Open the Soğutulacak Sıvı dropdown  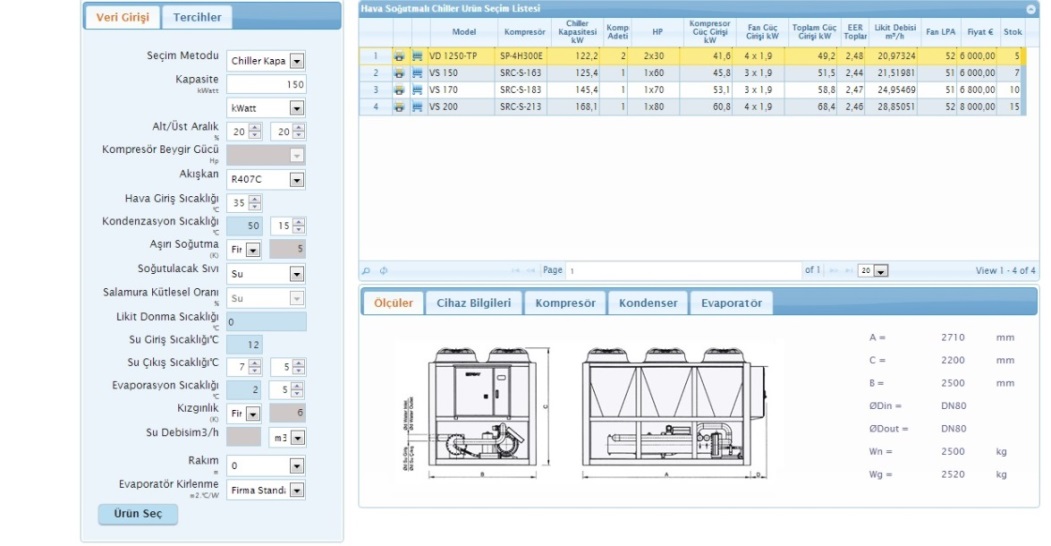click(297, 273)
